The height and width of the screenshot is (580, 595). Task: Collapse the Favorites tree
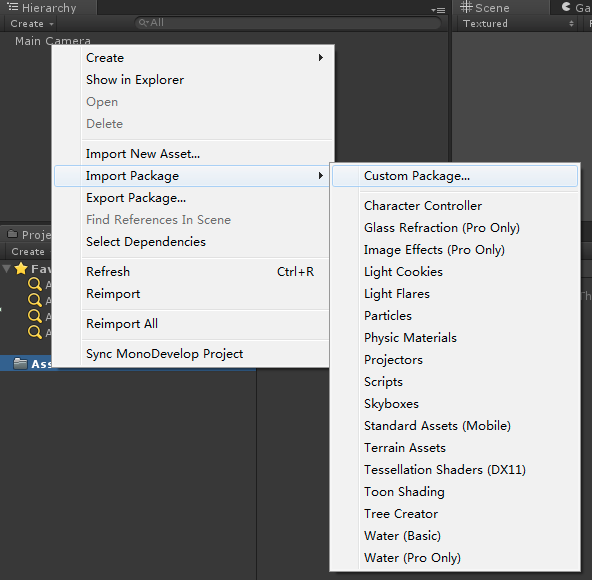pos(7,269)
